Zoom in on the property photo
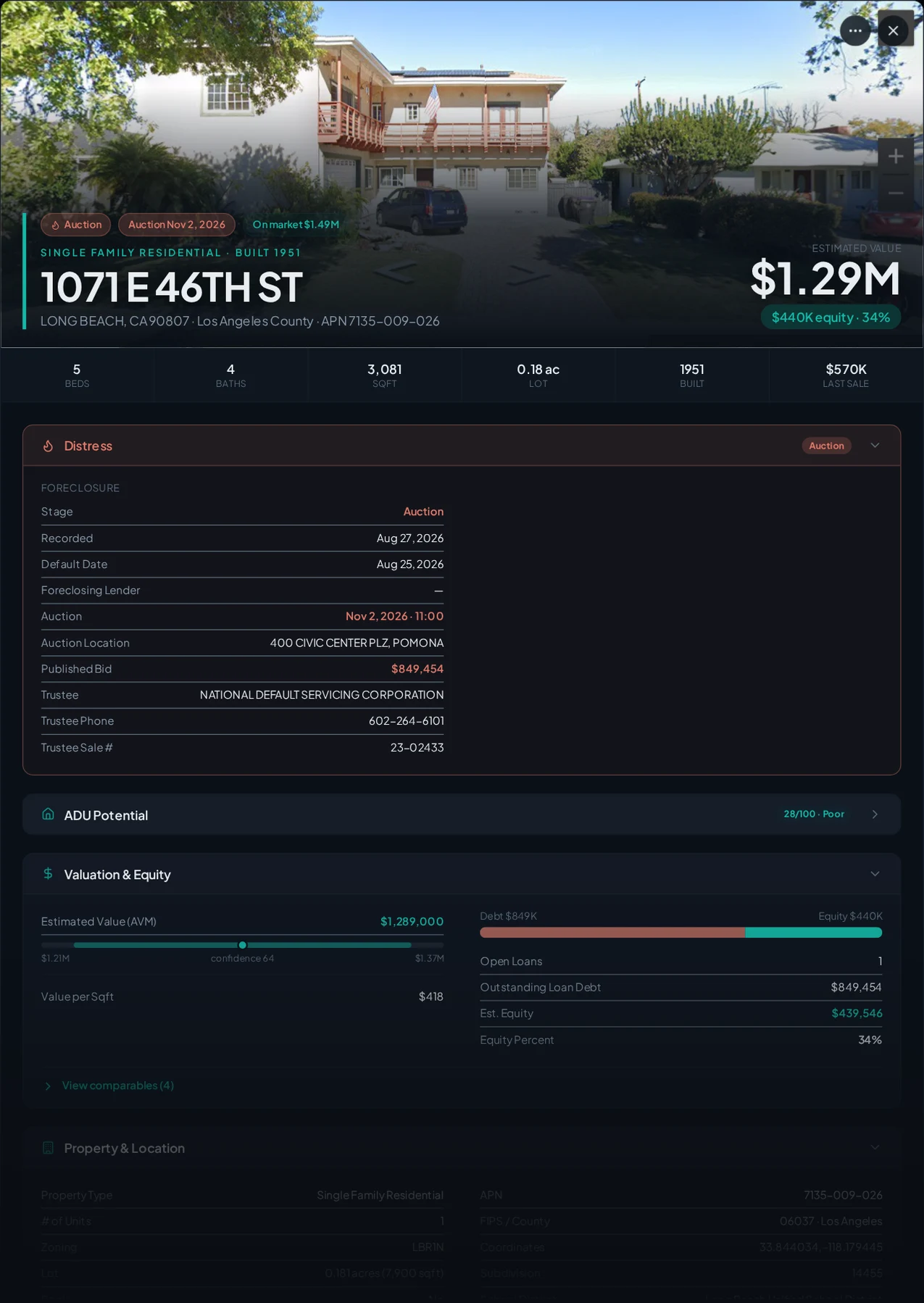This screenshot has height=1303, width=924. pyautogui.click(x=896, y=157)
